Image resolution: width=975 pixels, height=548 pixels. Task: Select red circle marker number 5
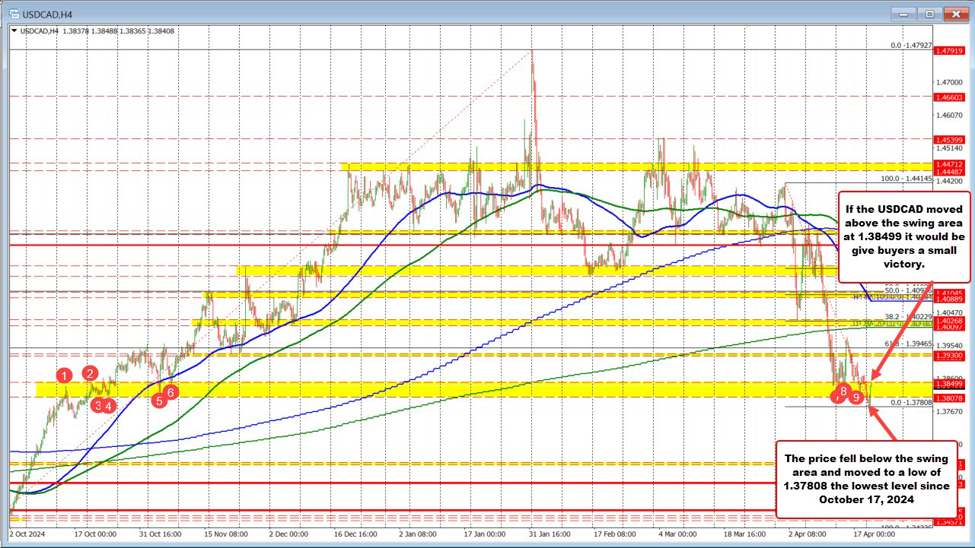click(158, 400)
